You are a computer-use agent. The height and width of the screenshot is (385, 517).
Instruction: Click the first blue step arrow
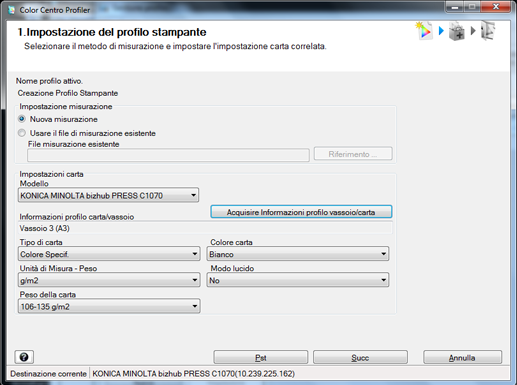pyautogui.click(x=441, y=31)
